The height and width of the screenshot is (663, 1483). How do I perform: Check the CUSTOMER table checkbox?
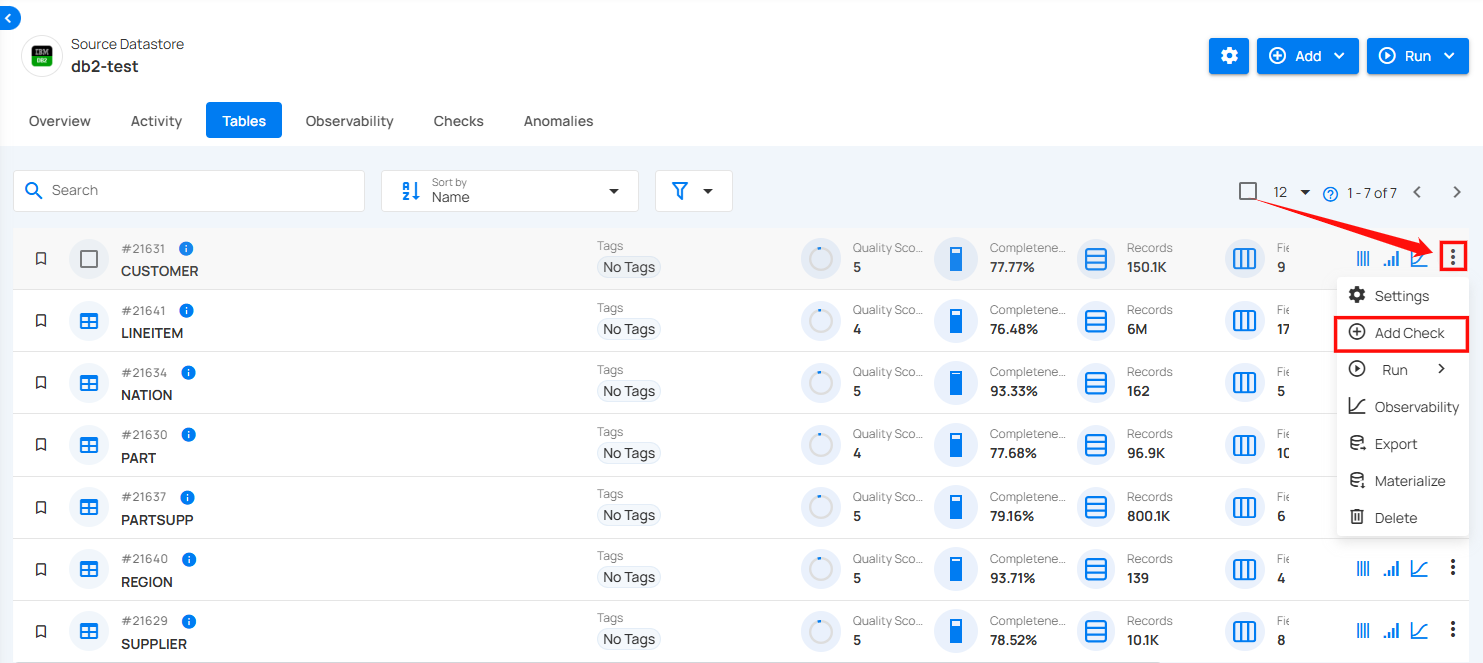click(89, 259)
